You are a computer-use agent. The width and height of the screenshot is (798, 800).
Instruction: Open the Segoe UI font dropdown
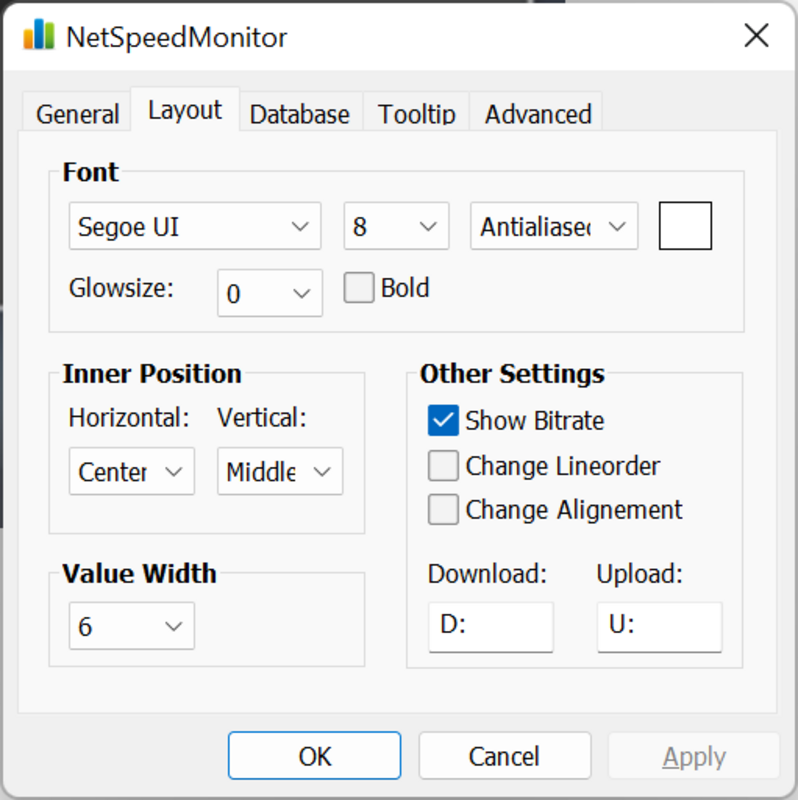point(195,226)
